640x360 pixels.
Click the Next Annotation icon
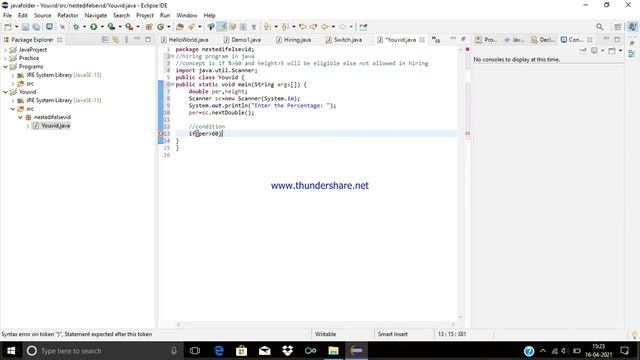tap(267, 27)
